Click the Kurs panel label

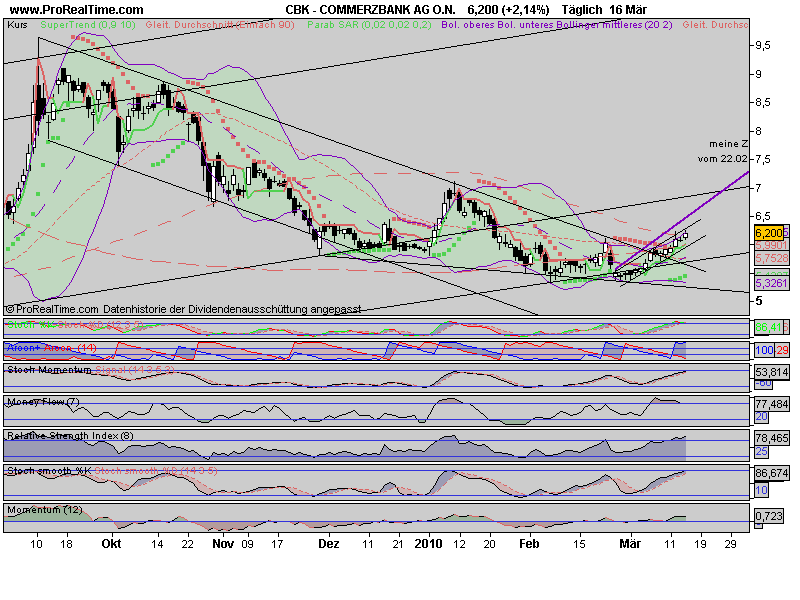17,24
